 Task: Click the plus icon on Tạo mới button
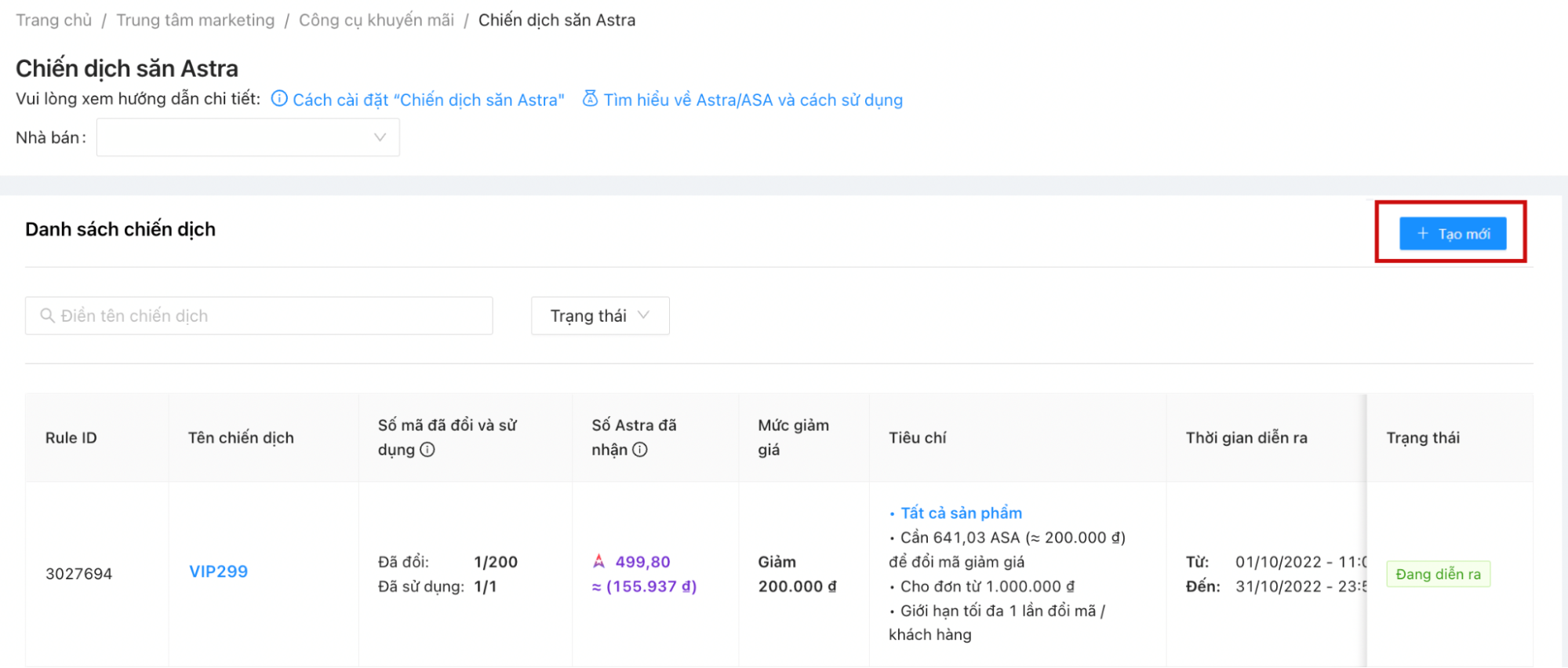click(x=1423, y=233)
